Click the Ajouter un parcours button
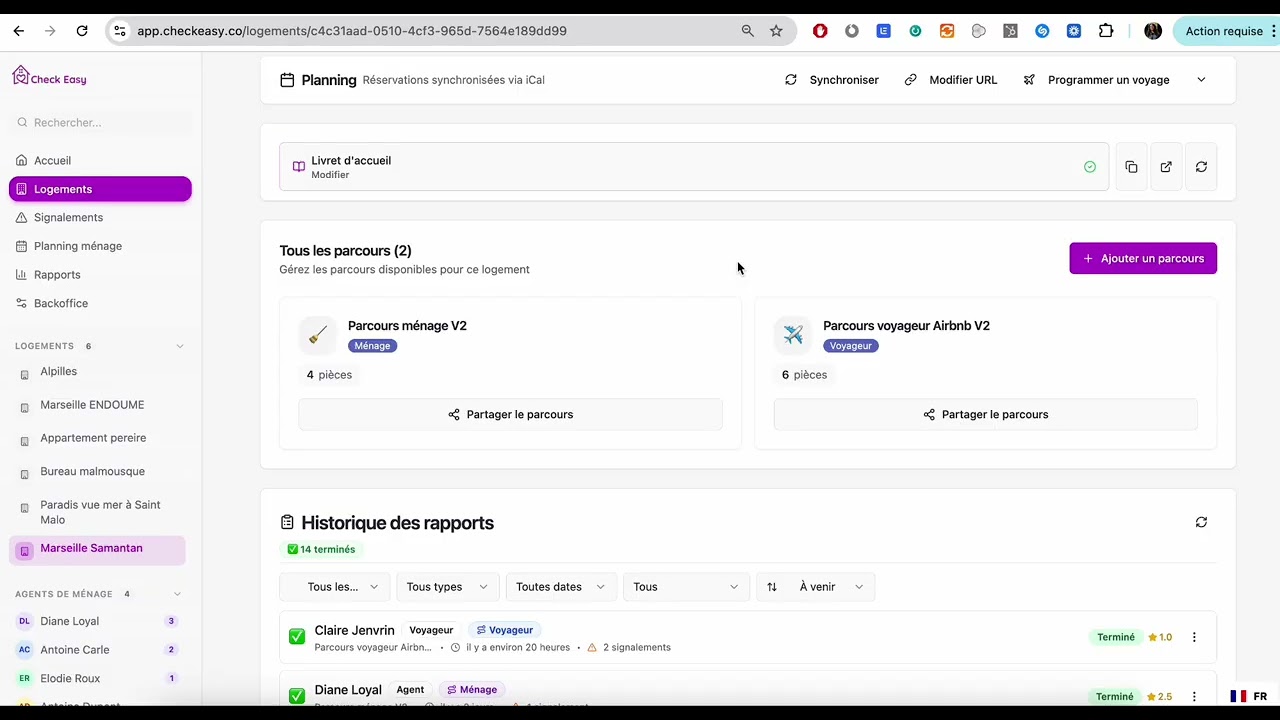 1143,258
